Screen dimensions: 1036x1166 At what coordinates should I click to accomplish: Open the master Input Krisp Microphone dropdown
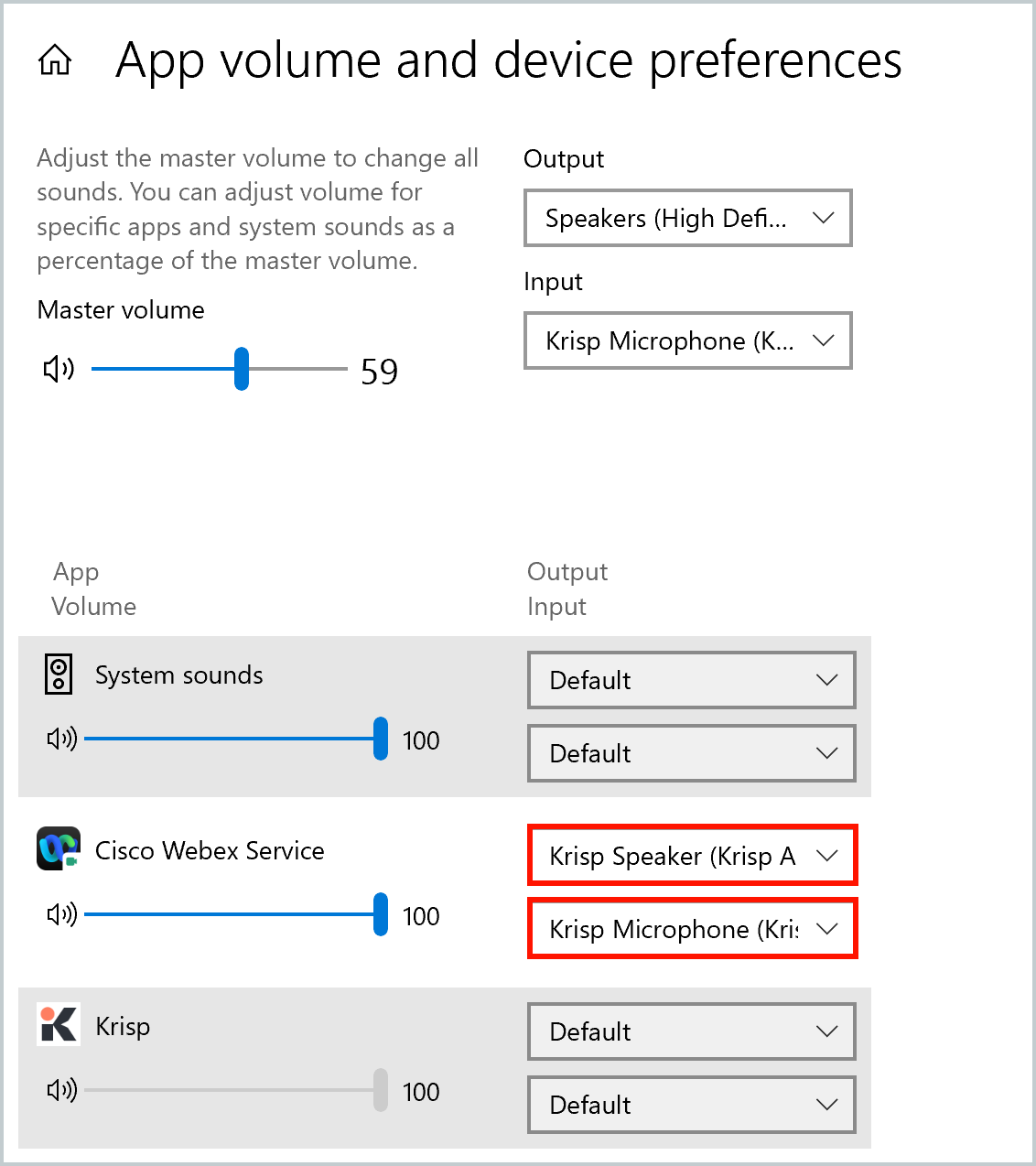pyautogui.click(x=688, y=340)
